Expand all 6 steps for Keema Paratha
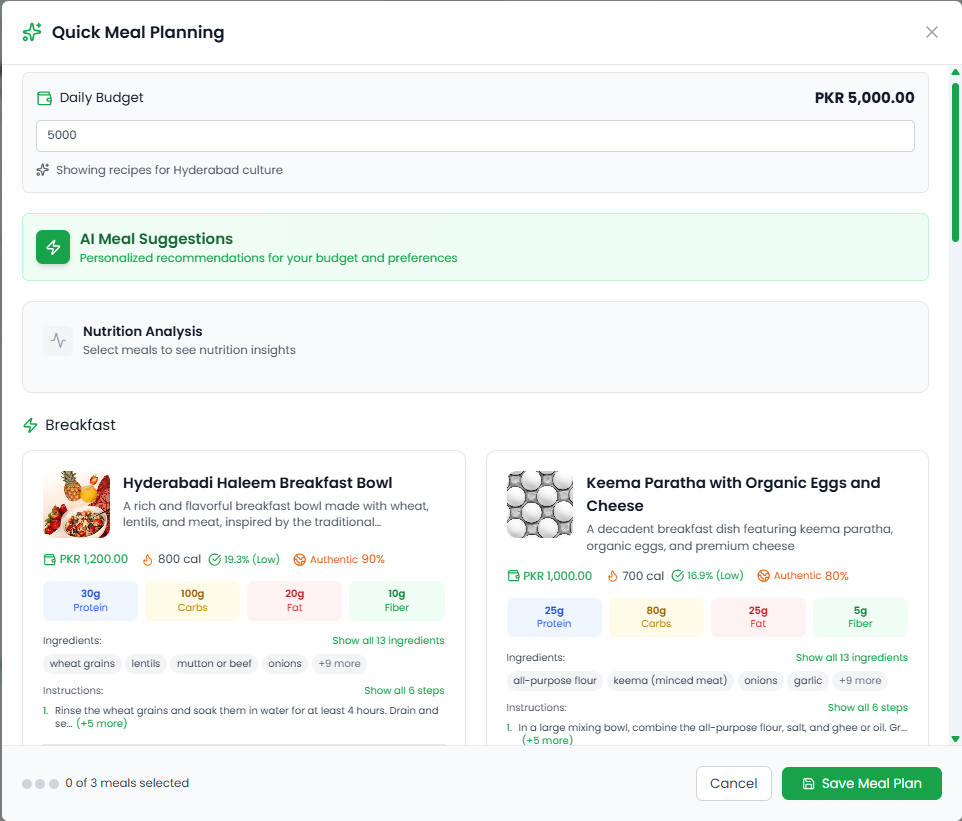 (868, 707)
